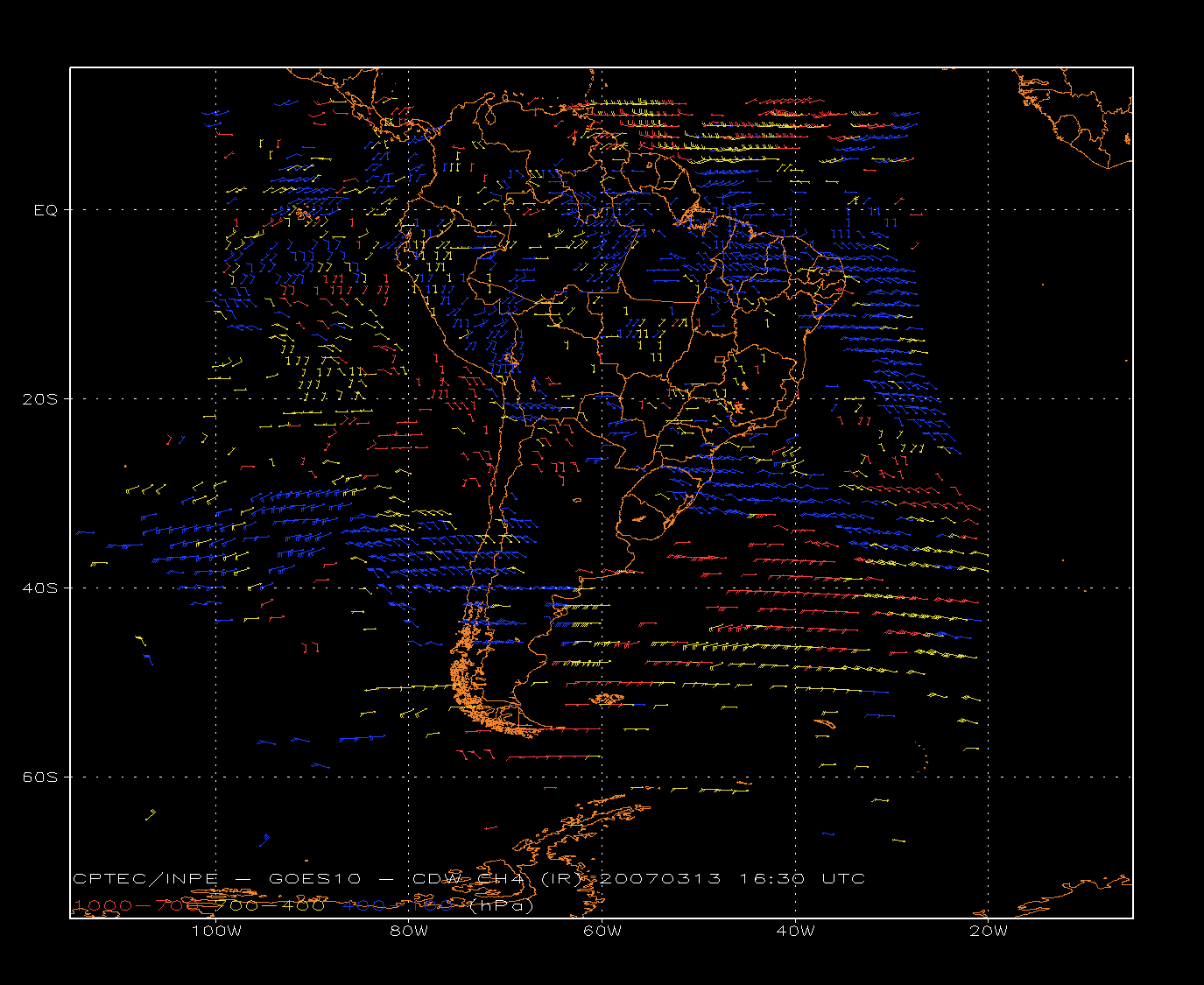Click the 20S latitude label
This screenshot has height=985, width=1204.
point(39,398)
